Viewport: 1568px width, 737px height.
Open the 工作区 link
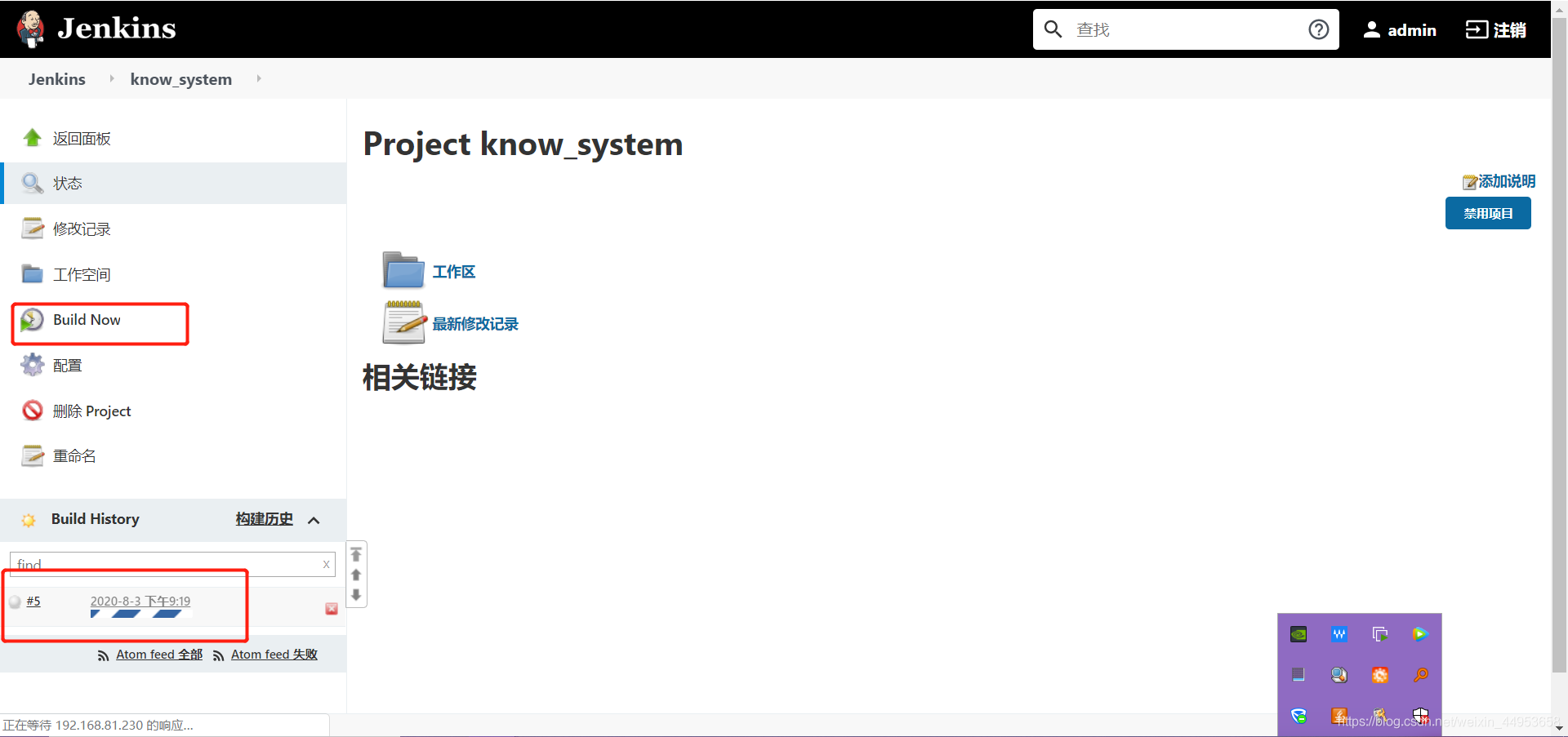click(x=454, y=272)
